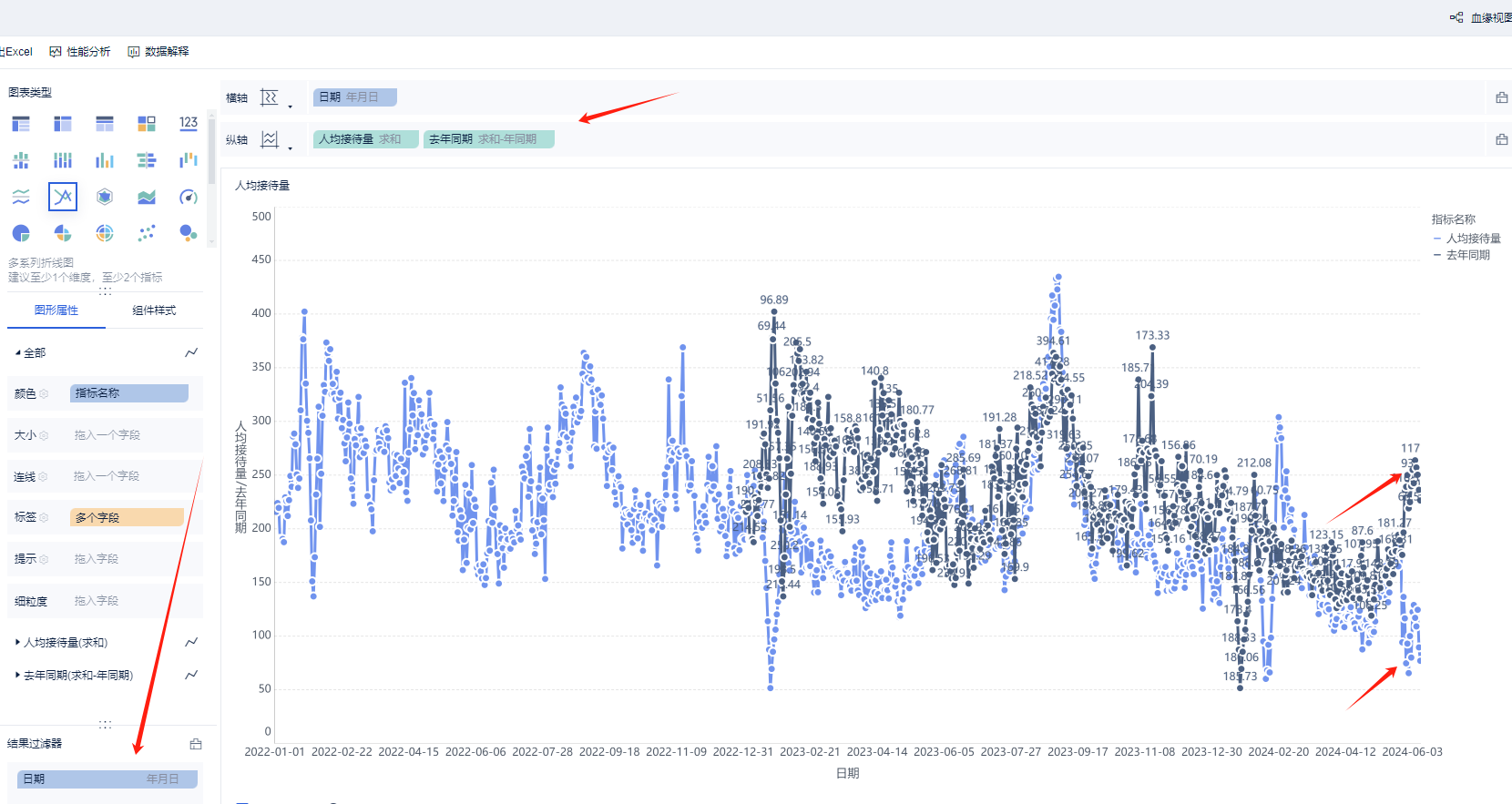Open 大小 settings gear
This screenshot has height=804, width=1512.
[44, 436]
